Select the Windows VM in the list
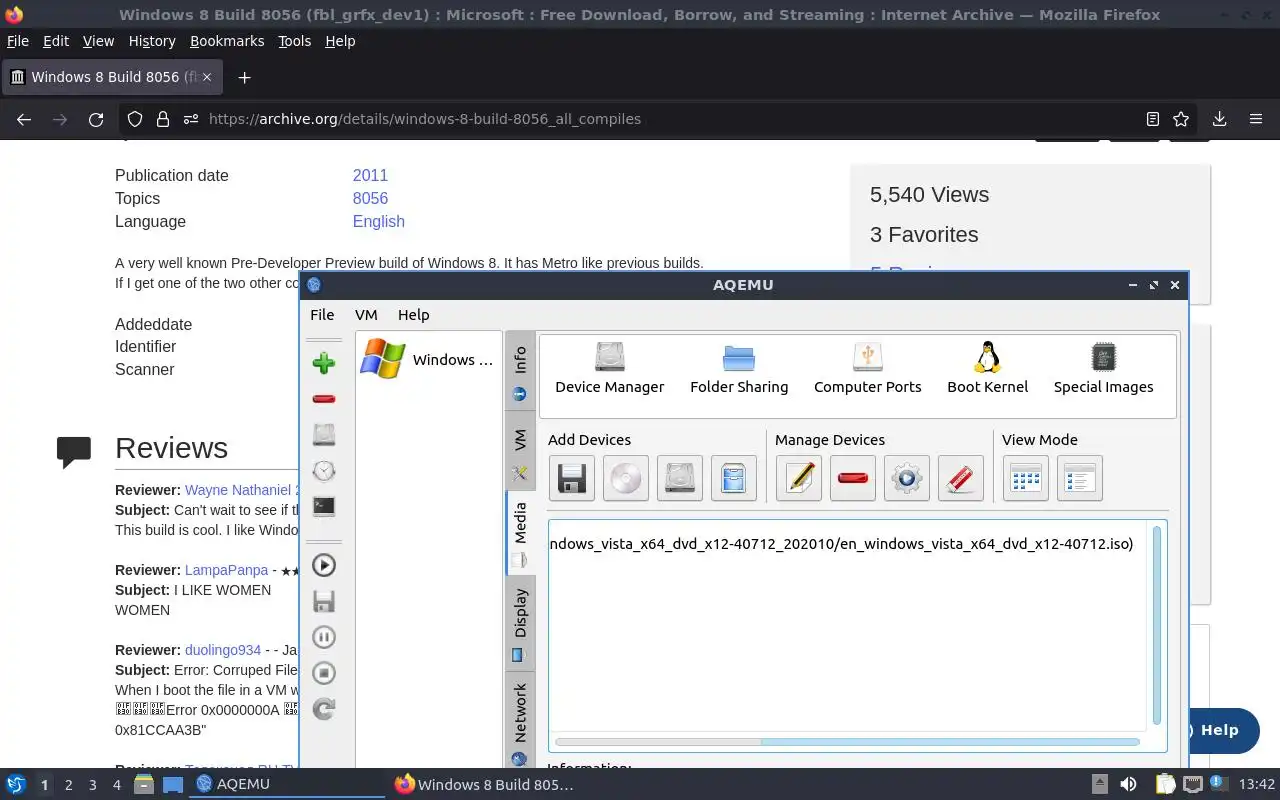 pos(427,360)
